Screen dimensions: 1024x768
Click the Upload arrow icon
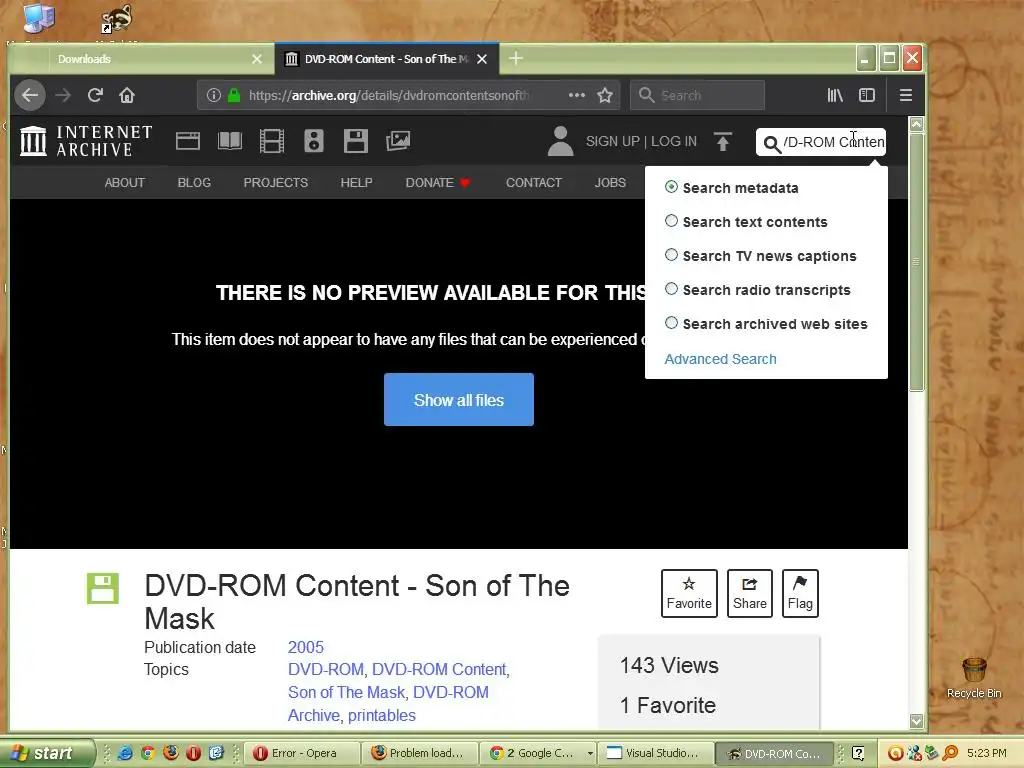(723, 141)
